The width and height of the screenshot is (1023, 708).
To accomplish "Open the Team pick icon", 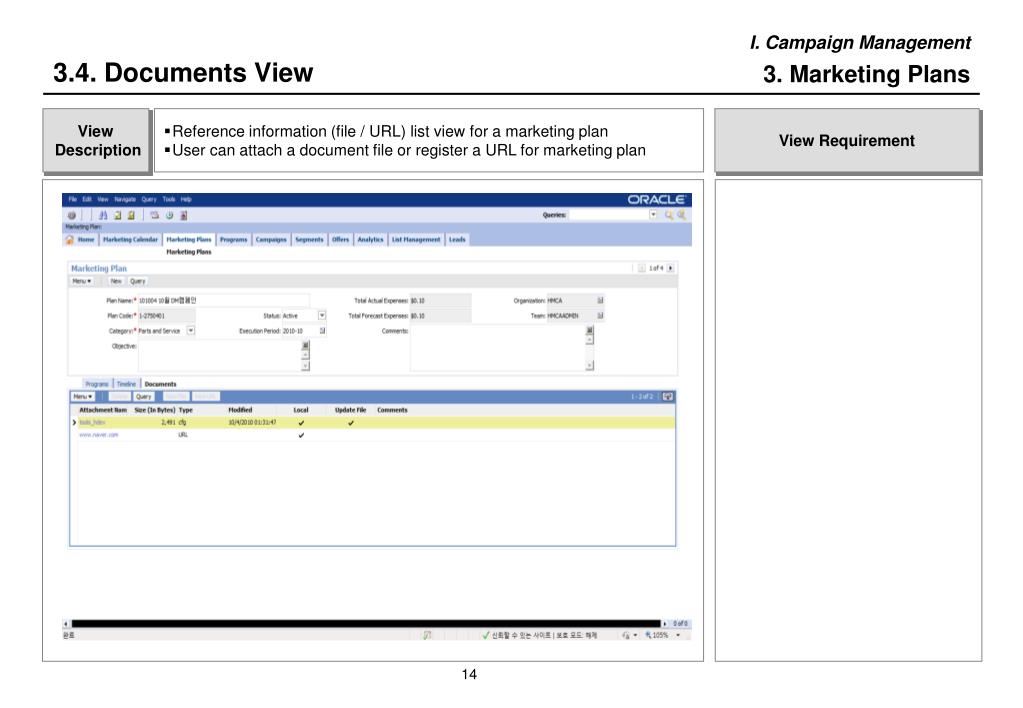I will click(x=600, y=316).
